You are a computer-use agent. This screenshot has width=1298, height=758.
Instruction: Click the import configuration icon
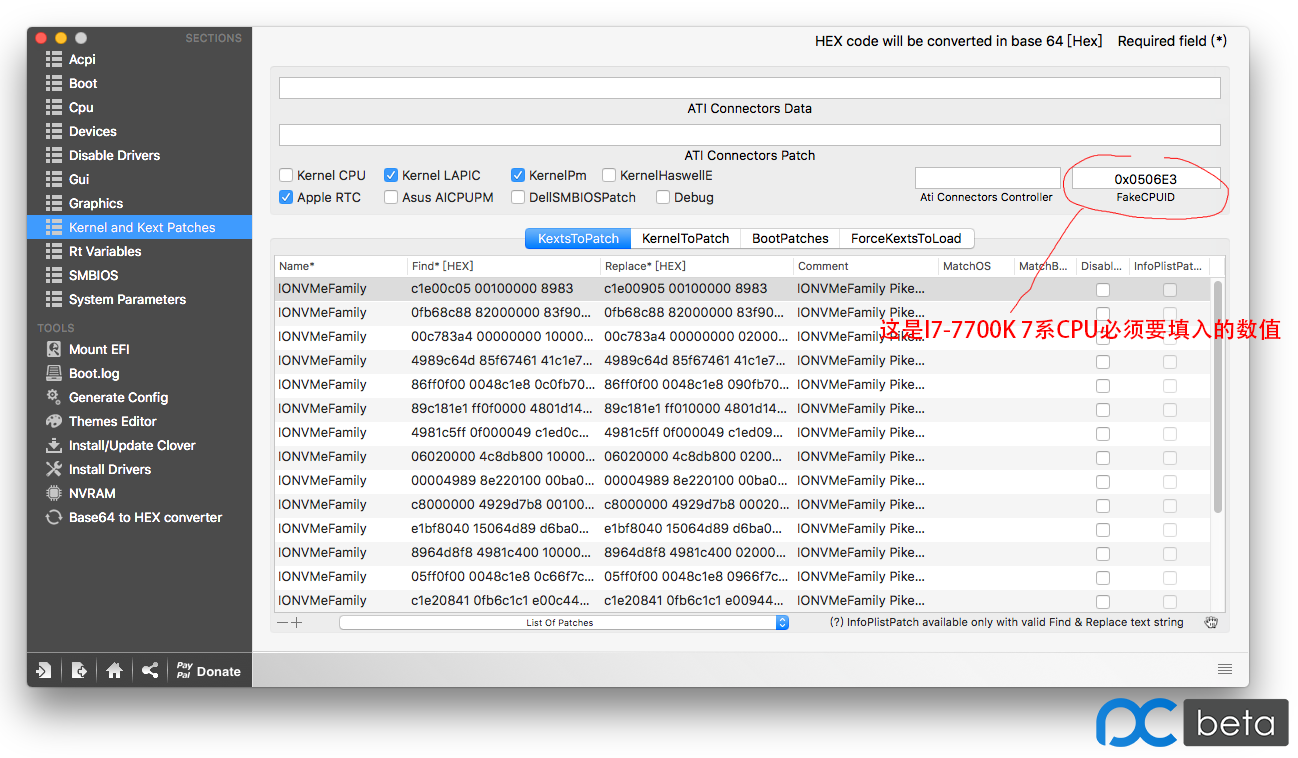tap(43, 671)
